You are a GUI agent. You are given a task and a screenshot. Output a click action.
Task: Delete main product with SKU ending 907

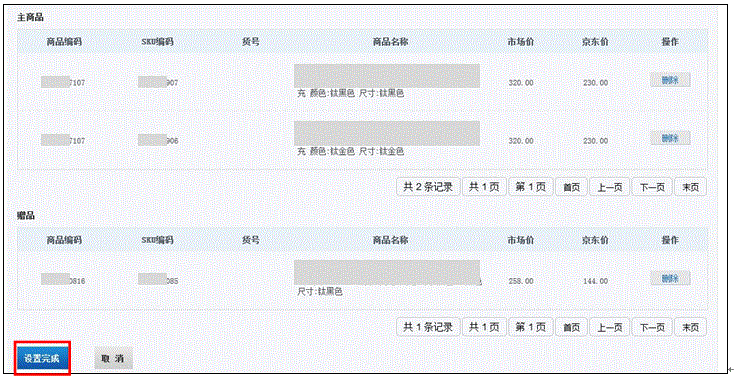coord(670,80)
